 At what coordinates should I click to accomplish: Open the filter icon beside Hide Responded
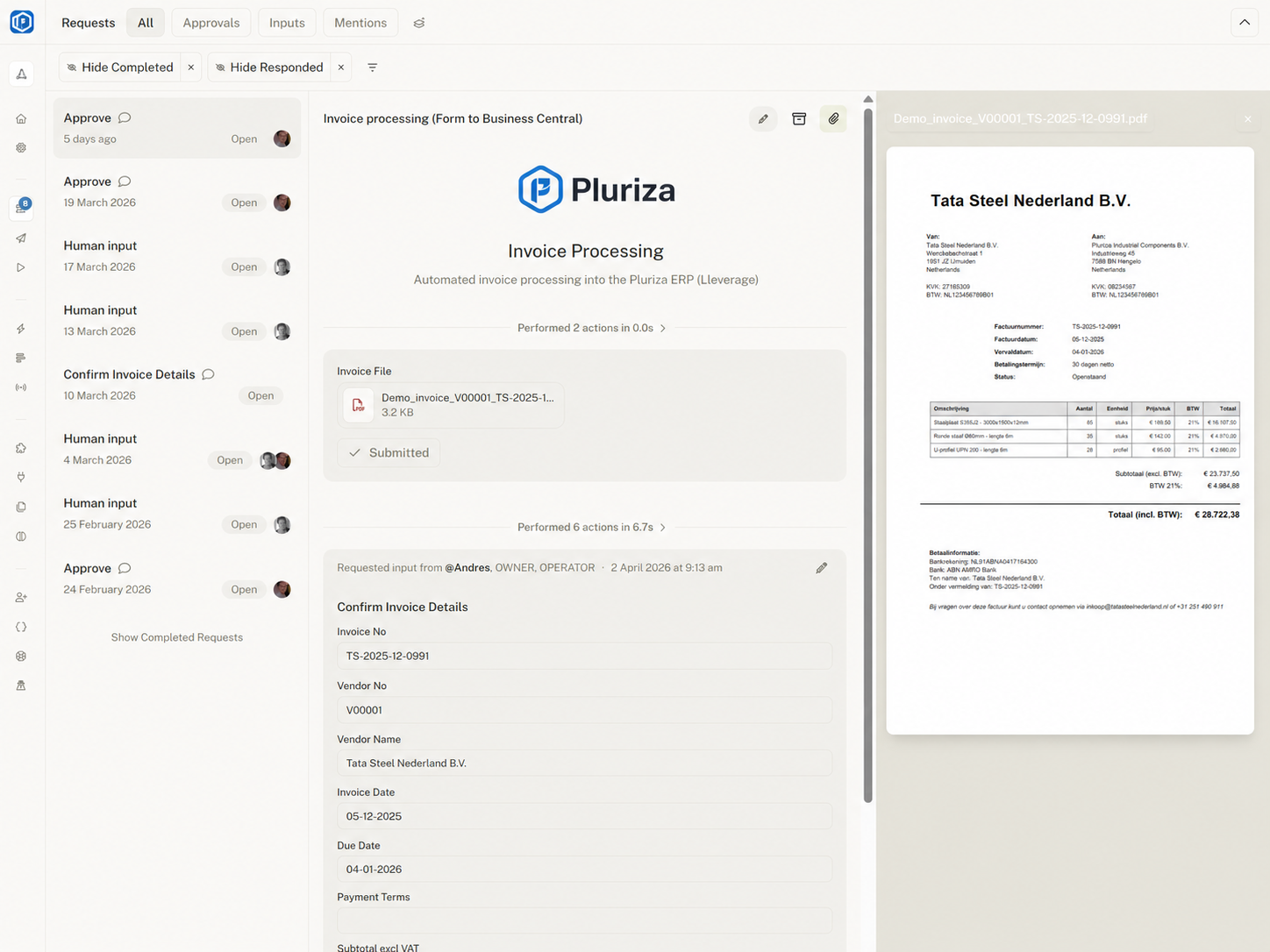pos(373,67)
